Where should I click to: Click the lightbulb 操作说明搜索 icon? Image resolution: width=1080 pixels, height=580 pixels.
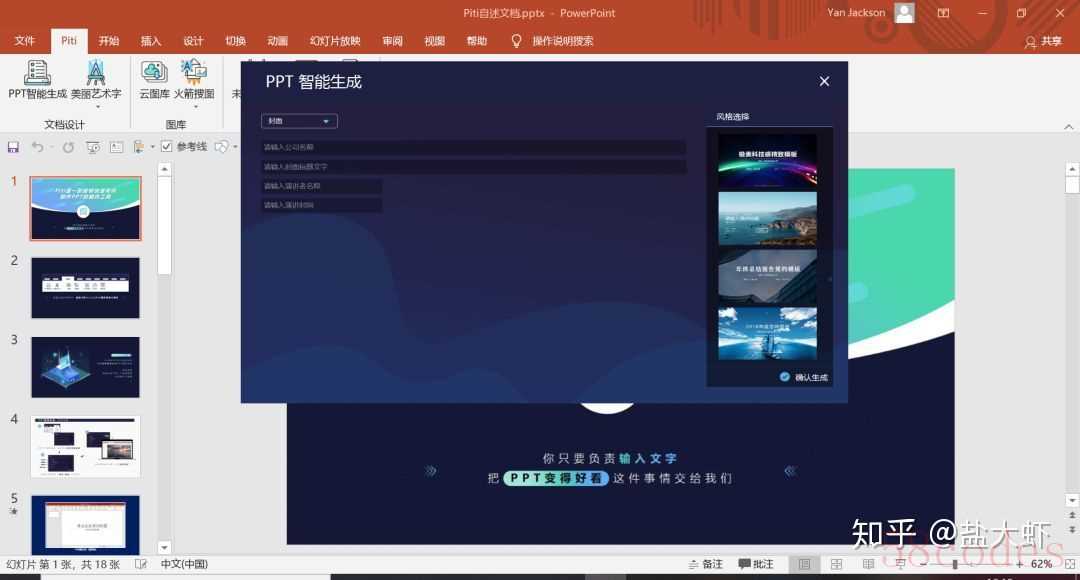click(516, 41)
